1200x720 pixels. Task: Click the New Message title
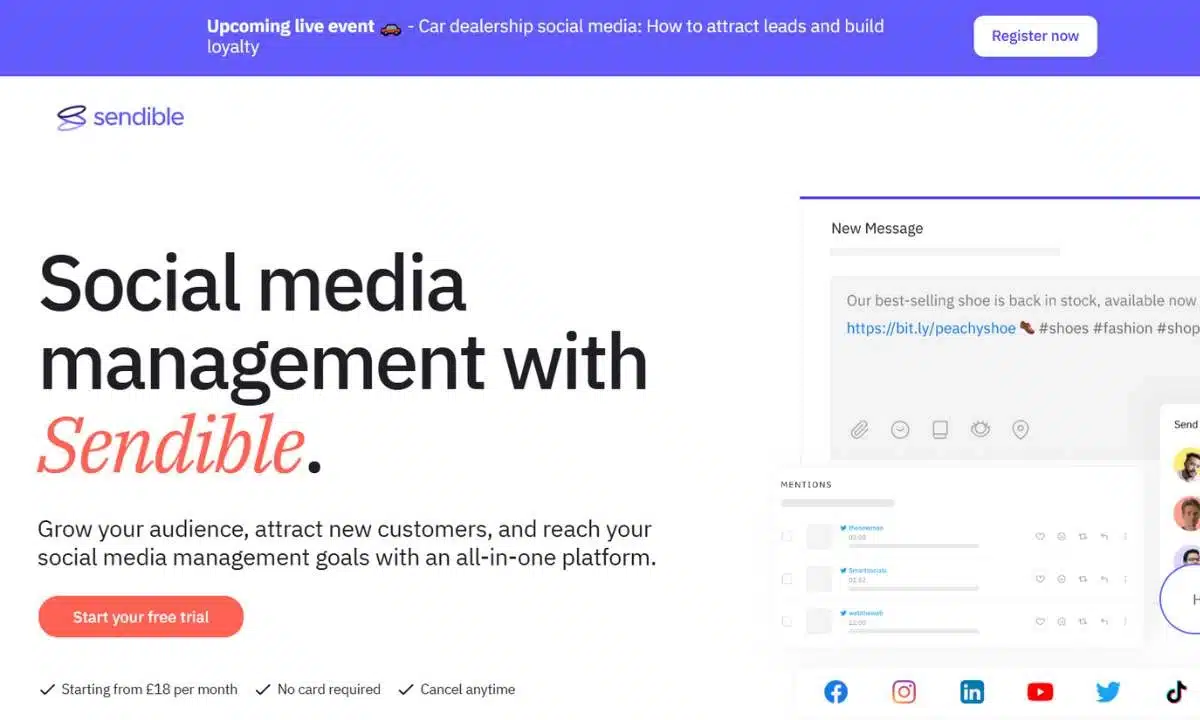[x=877, y=228]
